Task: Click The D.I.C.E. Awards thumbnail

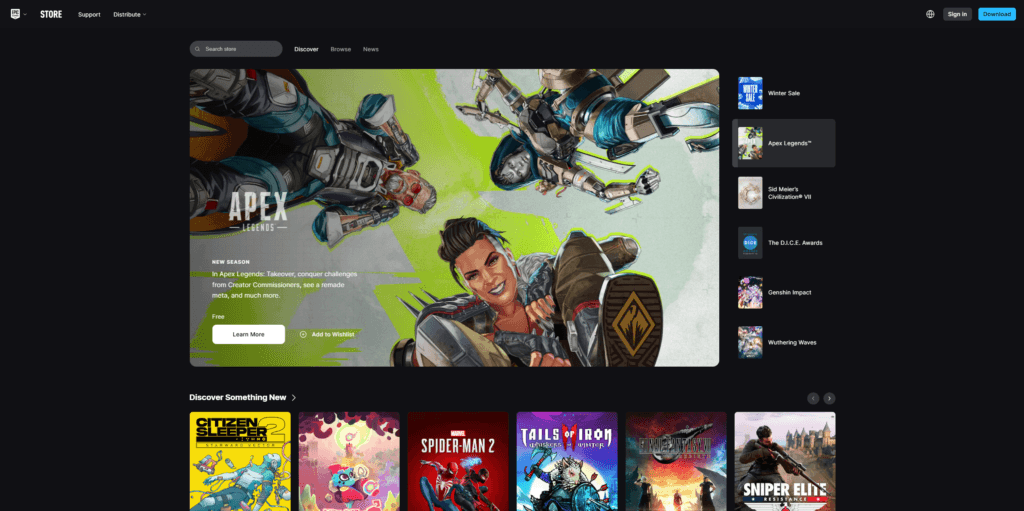Action: (x=750, y=242)
